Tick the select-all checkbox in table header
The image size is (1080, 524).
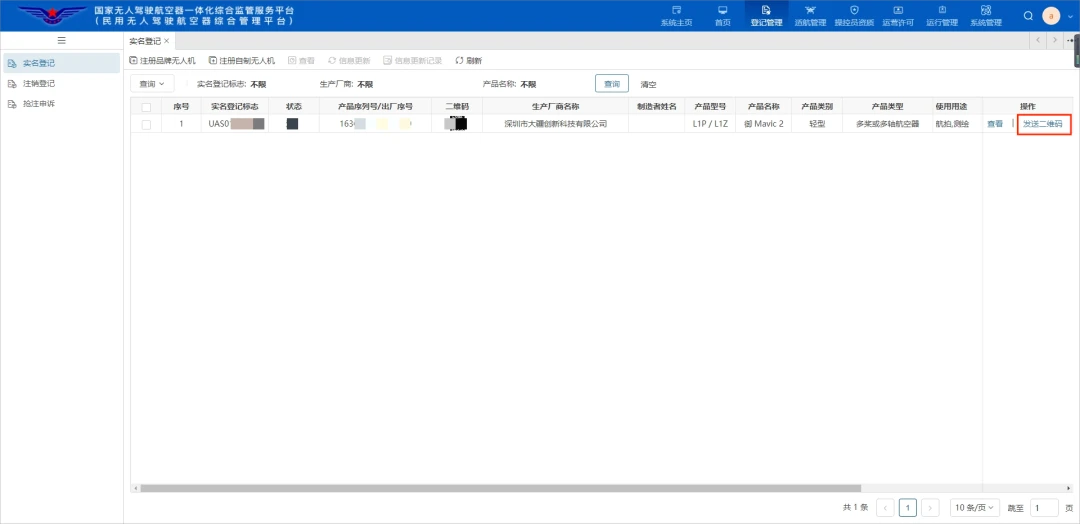(x=146, y=107)
